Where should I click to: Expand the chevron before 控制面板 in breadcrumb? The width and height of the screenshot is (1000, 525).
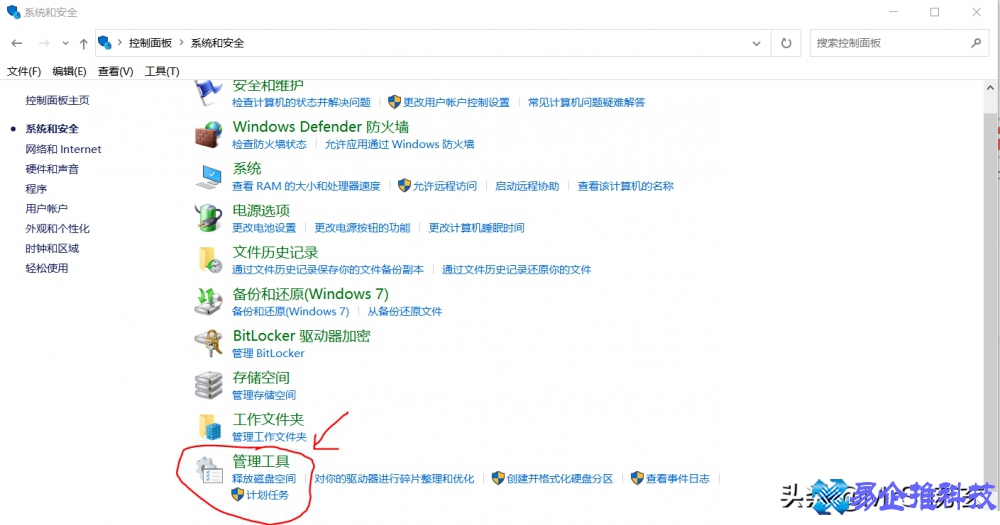click(120, 43)
